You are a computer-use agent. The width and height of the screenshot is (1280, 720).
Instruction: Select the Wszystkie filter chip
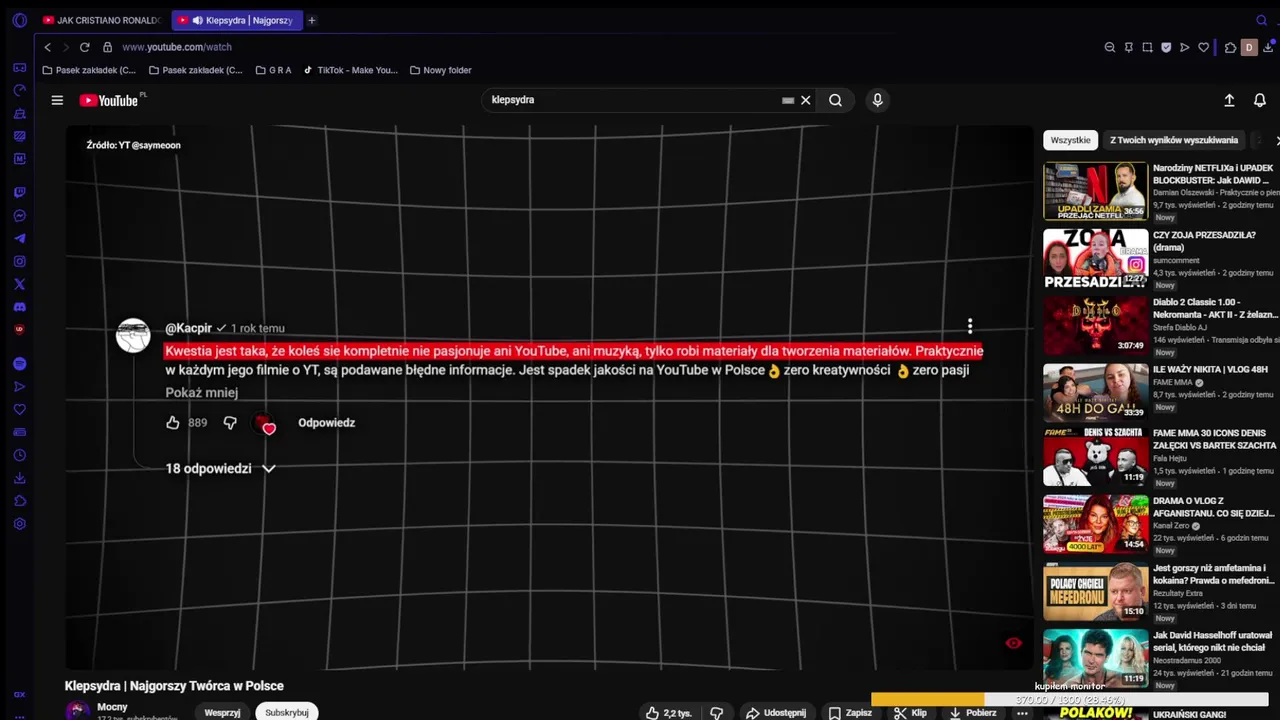point(1070,140)
